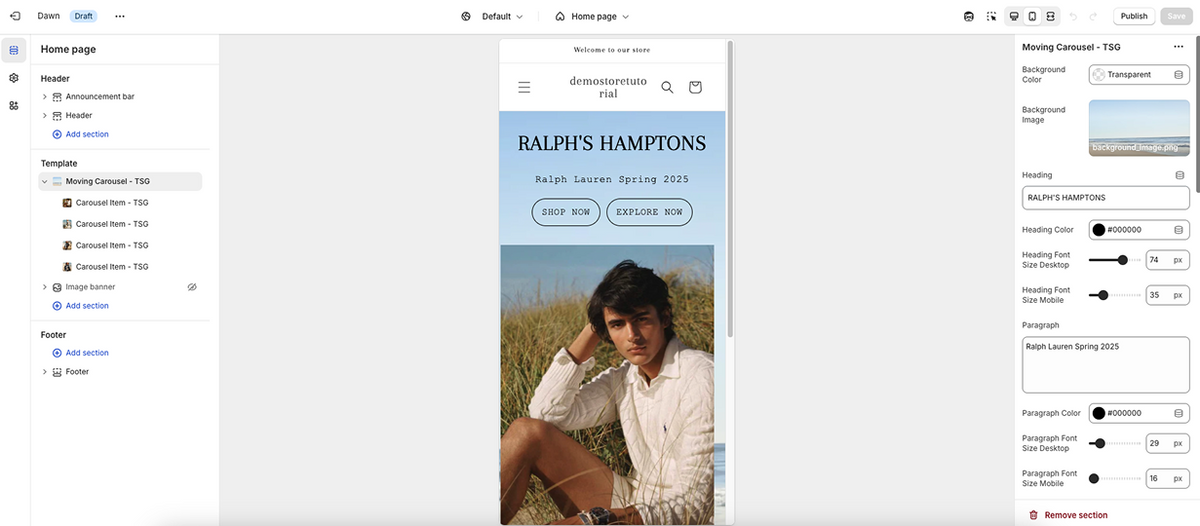Show the hidden Image banner section
Screen dimensions: 1200x526
coord(192,287)
